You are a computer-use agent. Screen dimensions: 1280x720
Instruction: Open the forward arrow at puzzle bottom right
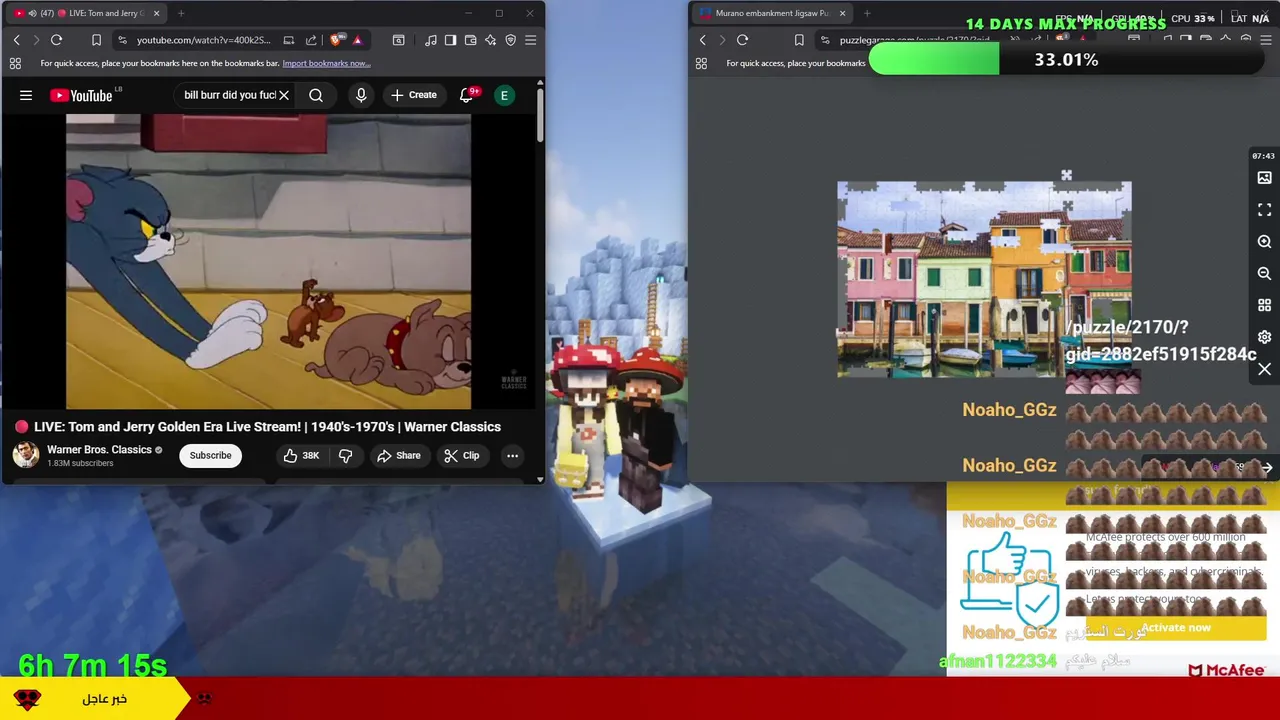click(x=1266, y=468)
